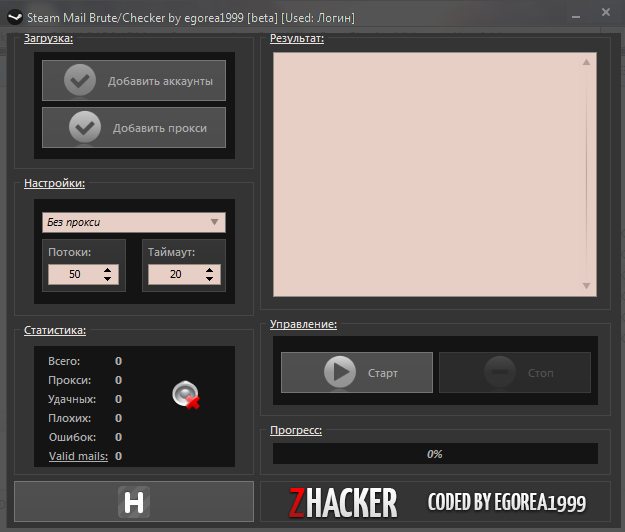
Task: Click the Прокси: statistics label
Action: pos(69,380)
